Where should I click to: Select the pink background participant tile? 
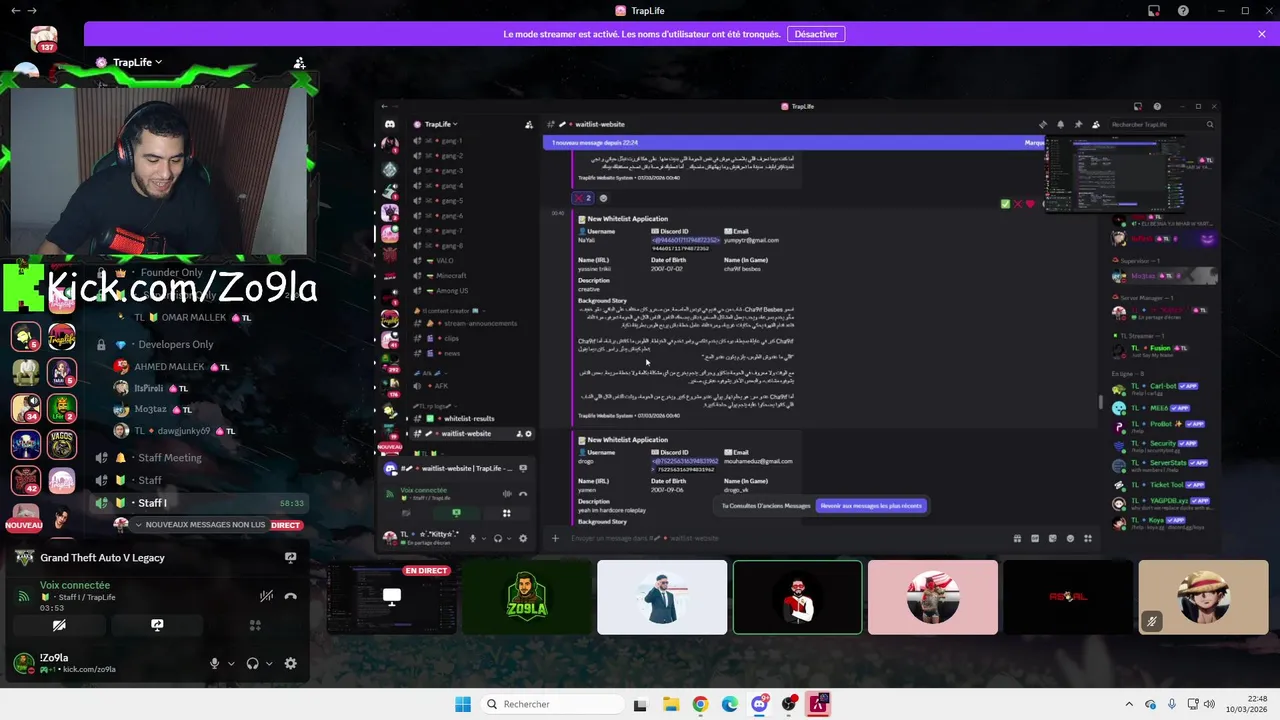(x=933, y=597)
